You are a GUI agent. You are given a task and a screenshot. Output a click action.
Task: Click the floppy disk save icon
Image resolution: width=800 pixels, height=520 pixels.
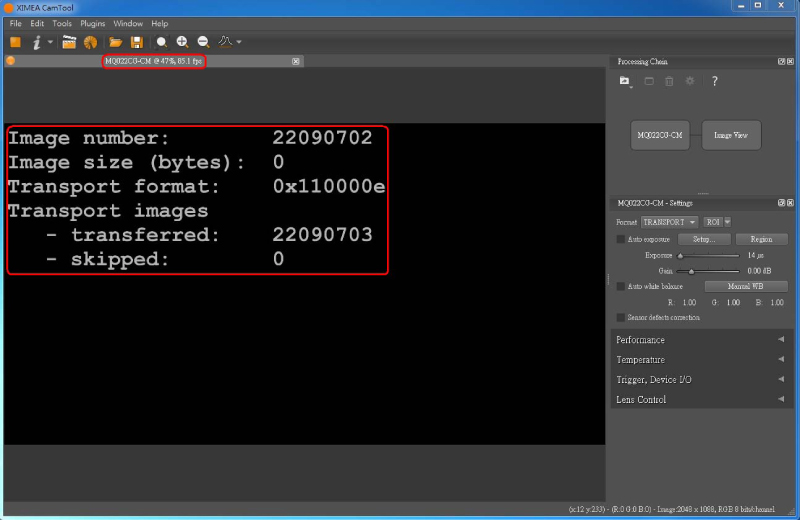click(136, 42)
